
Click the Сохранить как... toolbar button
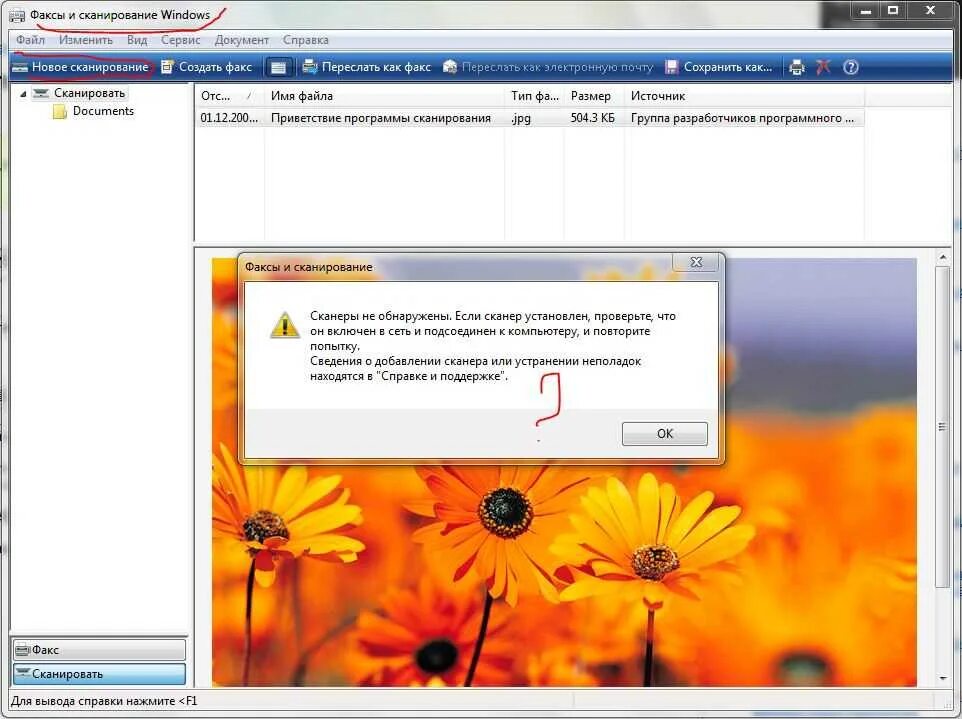[x=718, y=67]
